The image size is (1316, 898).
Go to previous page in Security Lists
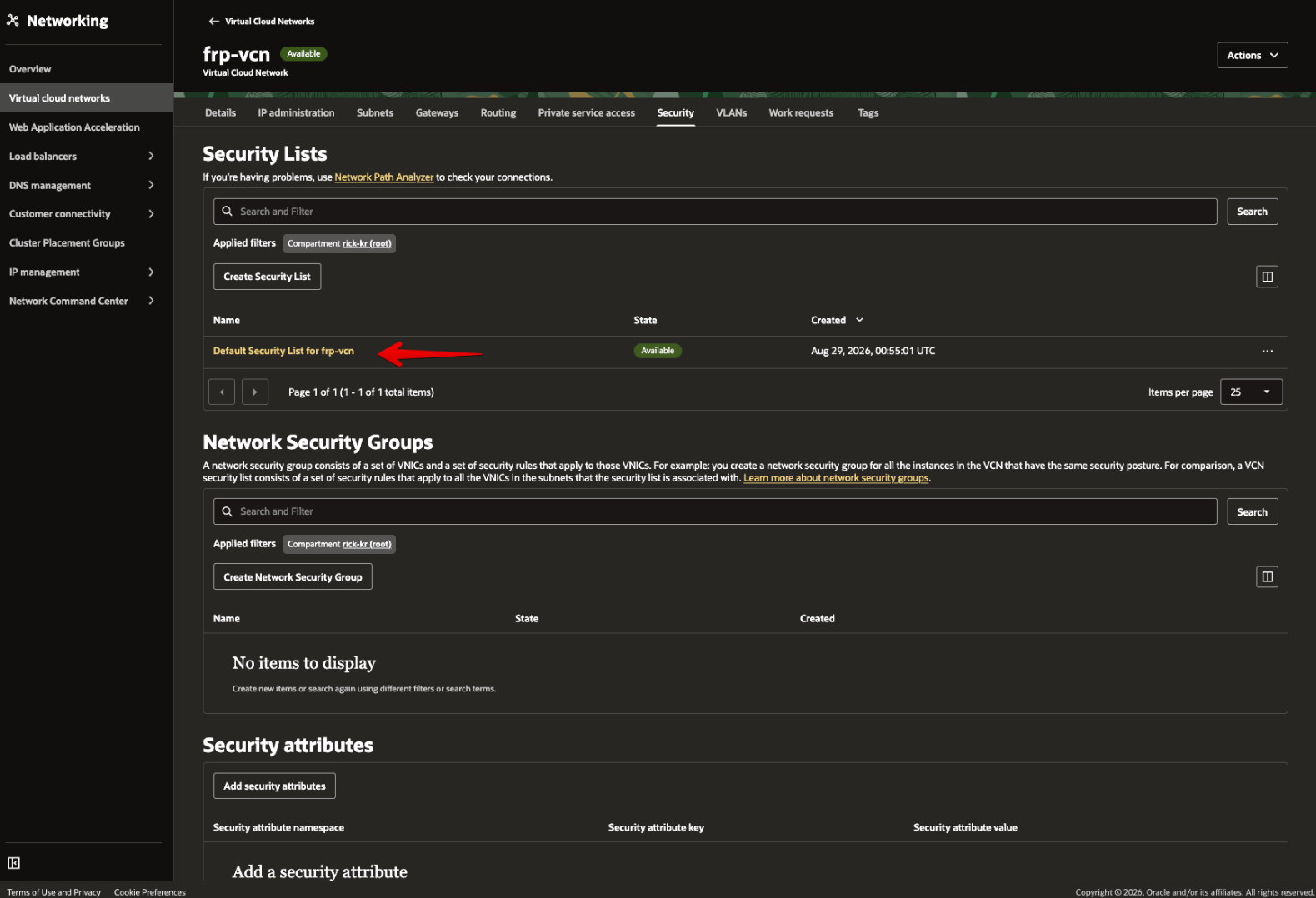(x=222, y=392)
